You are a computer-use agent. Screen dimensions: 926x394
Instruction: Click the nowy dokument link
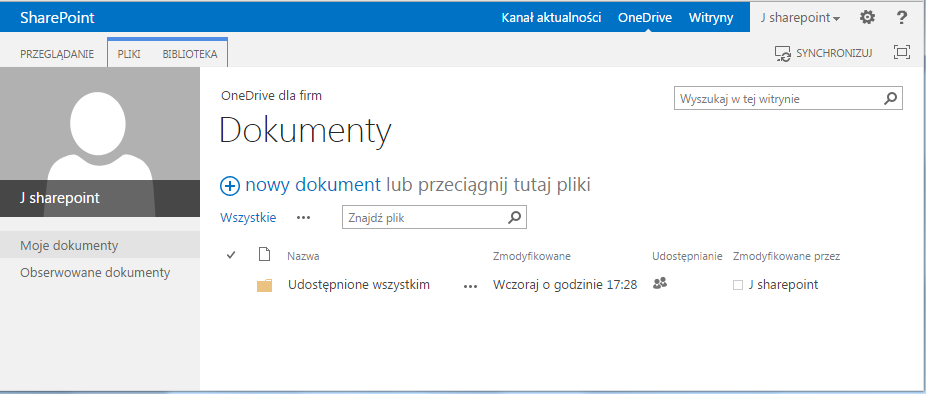313,185
